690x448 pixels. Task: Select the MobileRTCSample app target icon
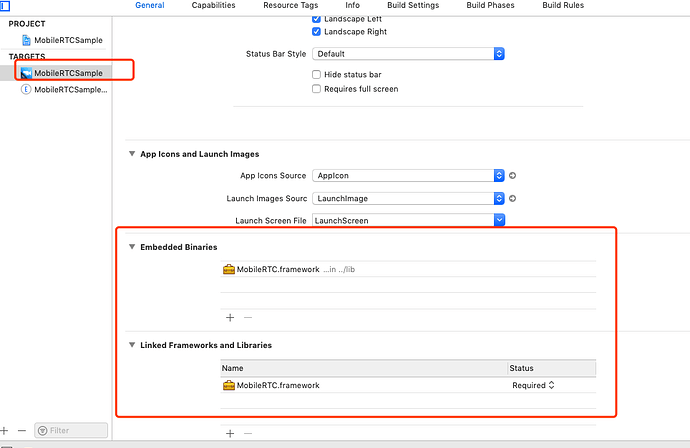(x=26, y=73)
